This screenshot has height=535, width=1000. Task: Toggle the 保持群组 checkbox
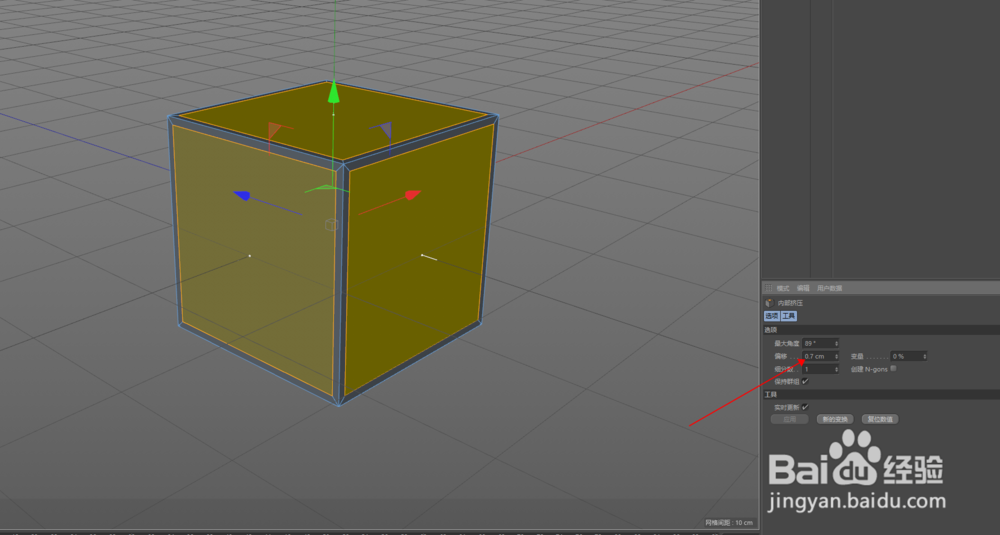tap(805, 381)
